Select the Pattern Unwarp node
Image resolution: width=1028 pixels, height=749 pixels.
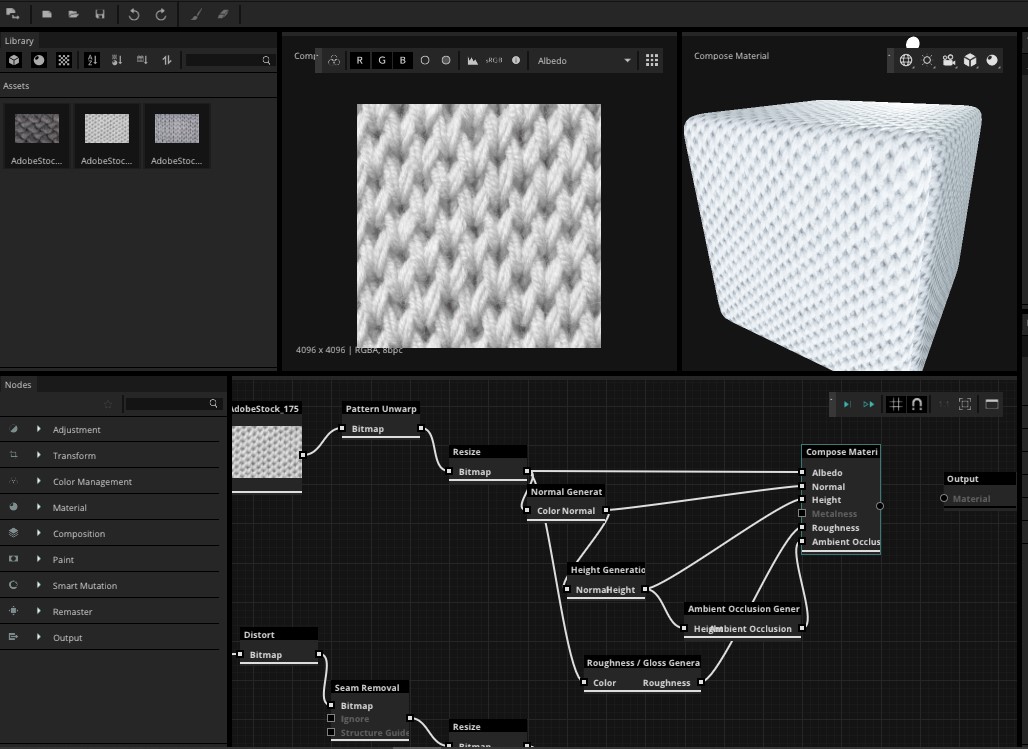380,409
